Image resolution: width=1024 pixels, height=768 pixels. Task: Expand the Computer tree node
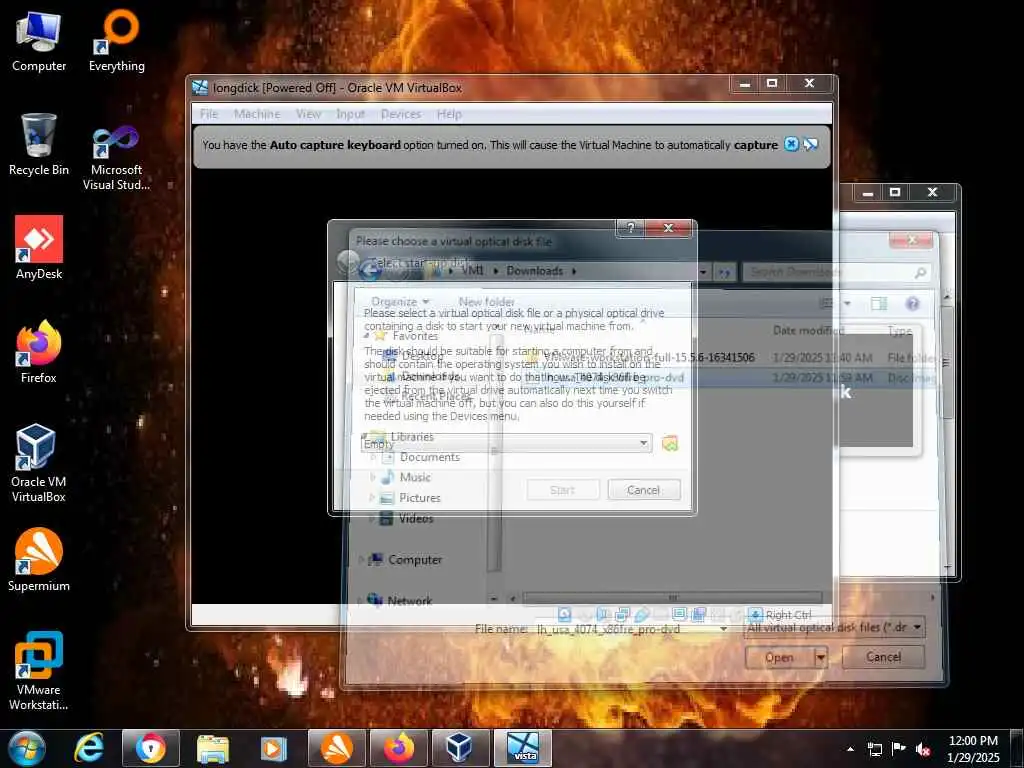click(x=362, y=560)
